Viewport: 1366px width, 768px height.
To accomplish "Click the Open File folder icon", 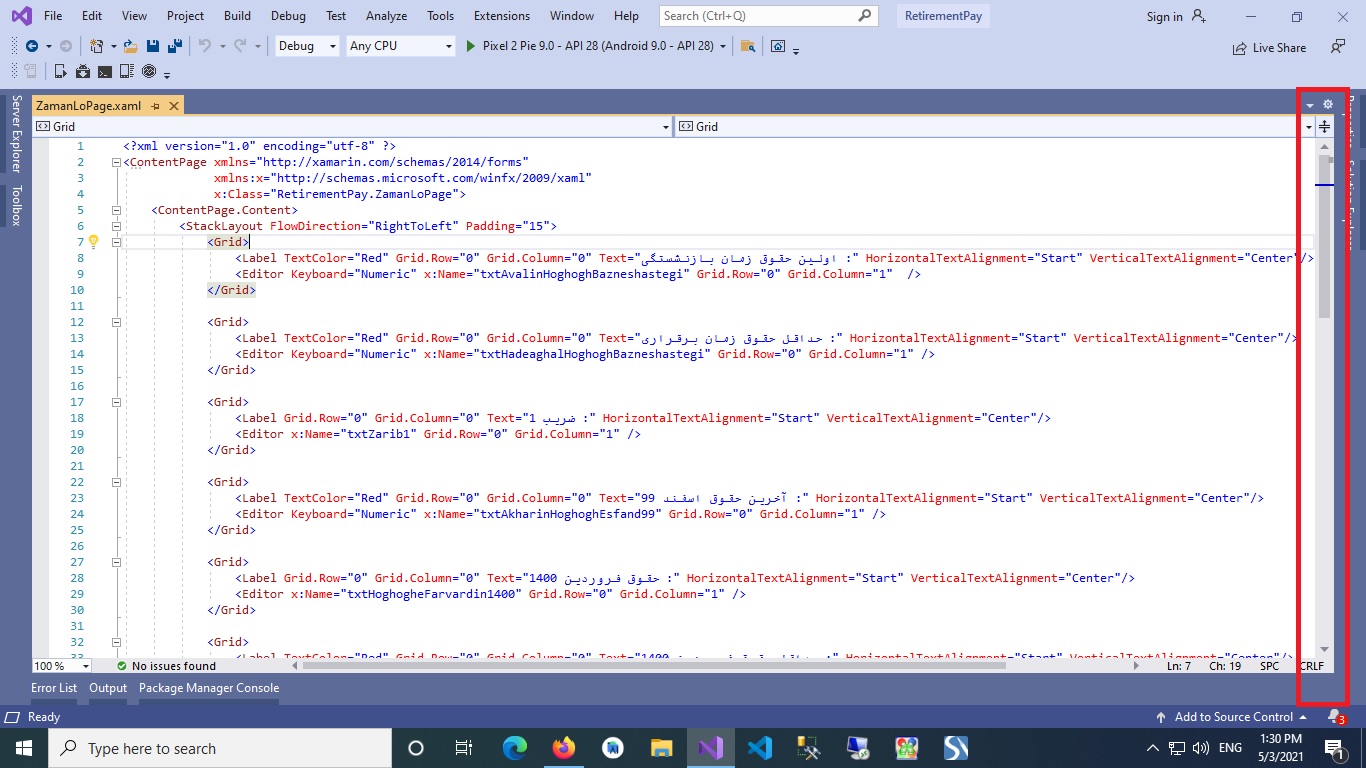I will (x=133, y=46).
